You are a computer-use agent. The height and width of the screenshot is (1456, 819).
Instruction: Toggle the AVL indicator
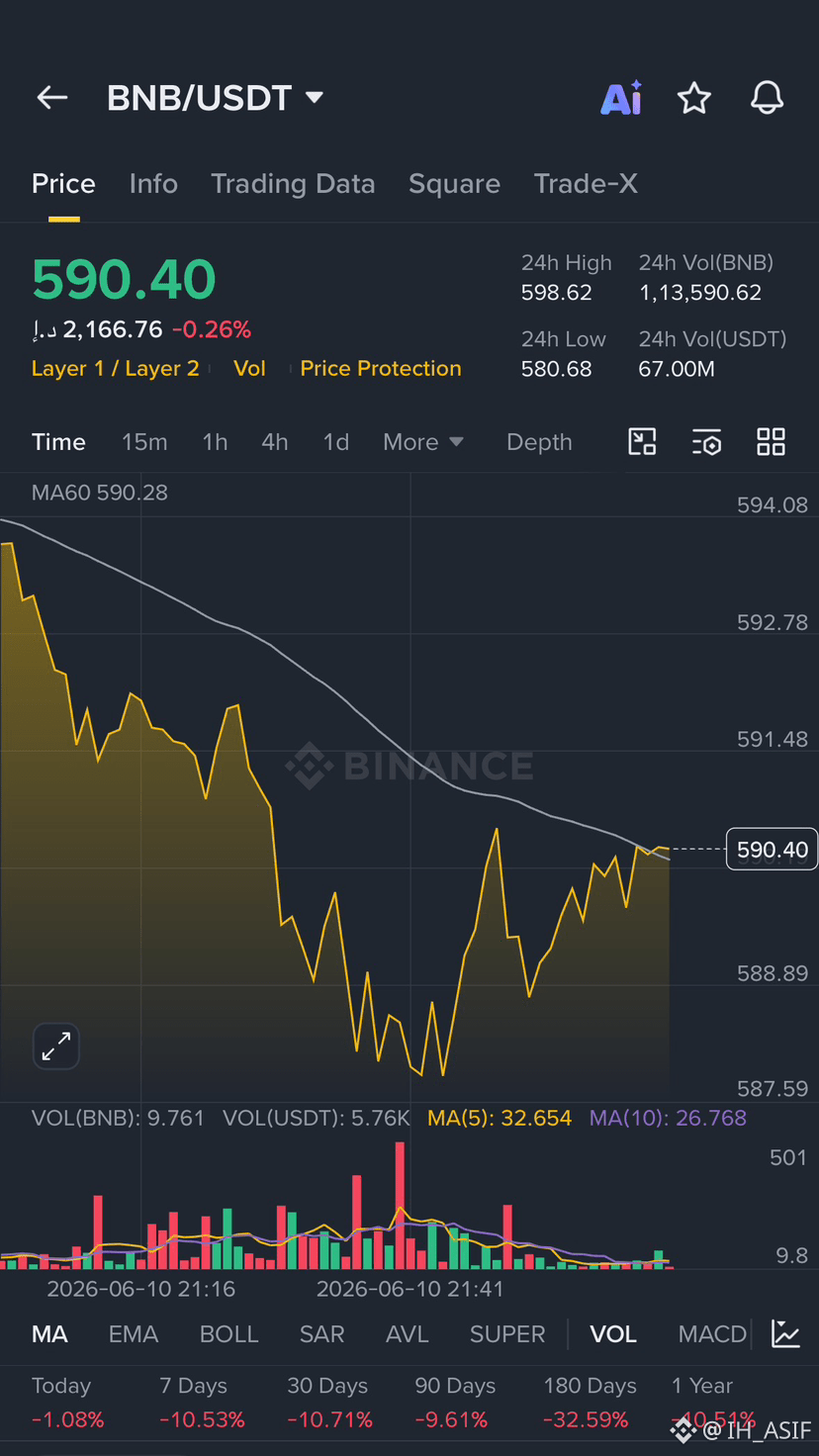pyautogui.click(x=407, y=1334)
